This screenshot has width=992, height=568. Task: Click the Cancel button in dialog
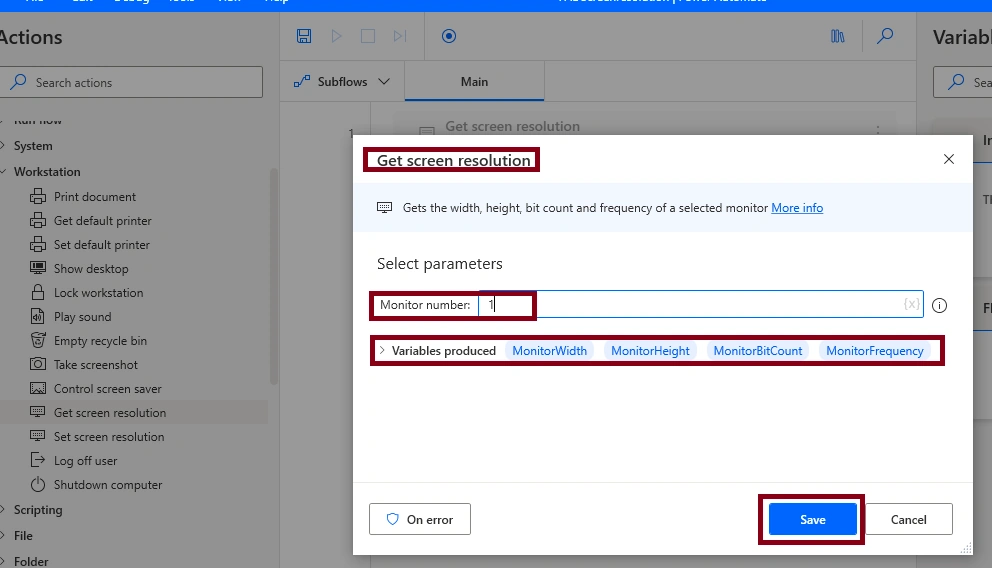click(908, 519)
